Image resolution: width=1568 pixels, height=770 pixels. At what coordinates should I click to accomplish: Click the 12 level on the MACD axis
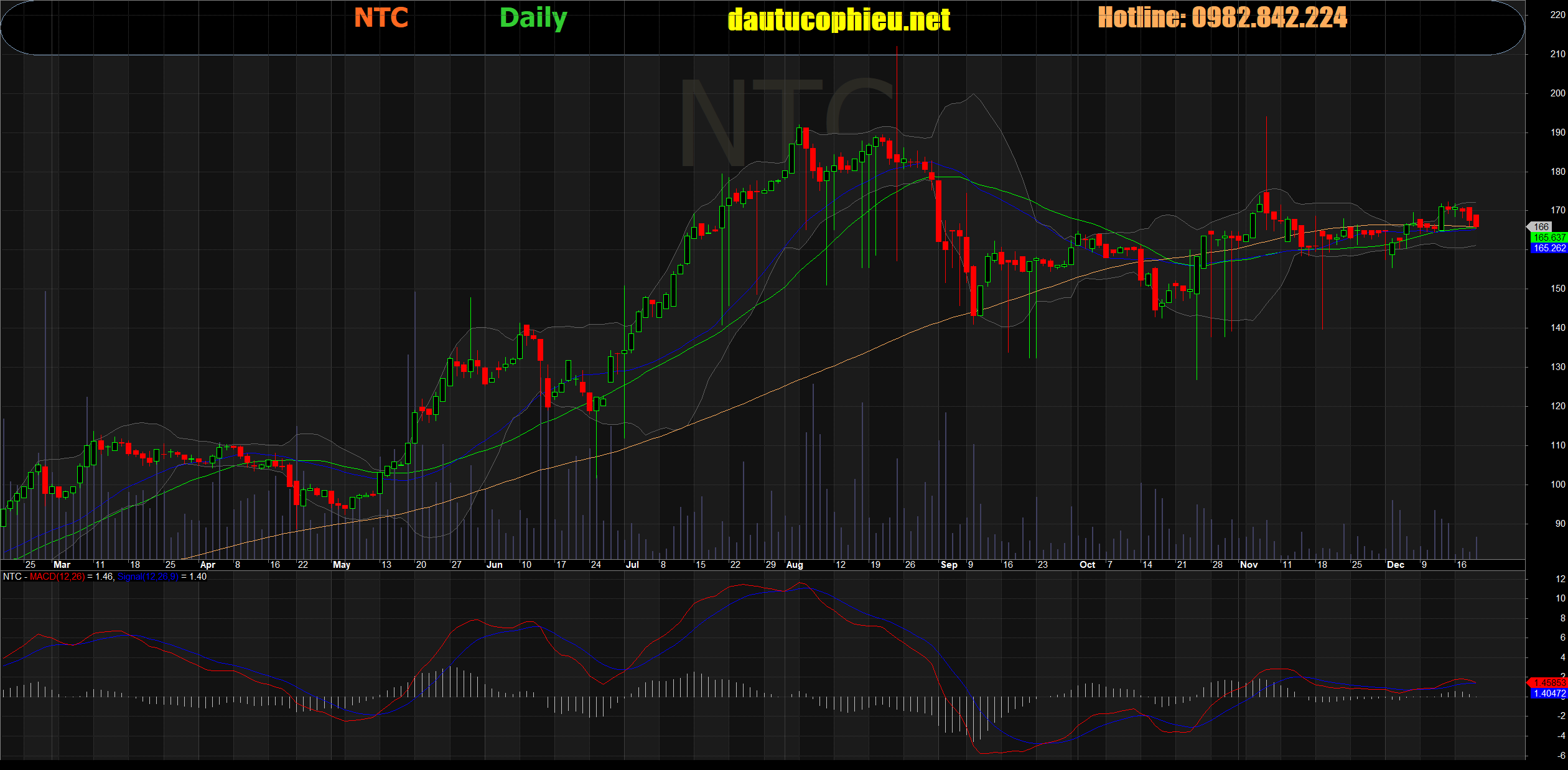[x=1560, y=579]
